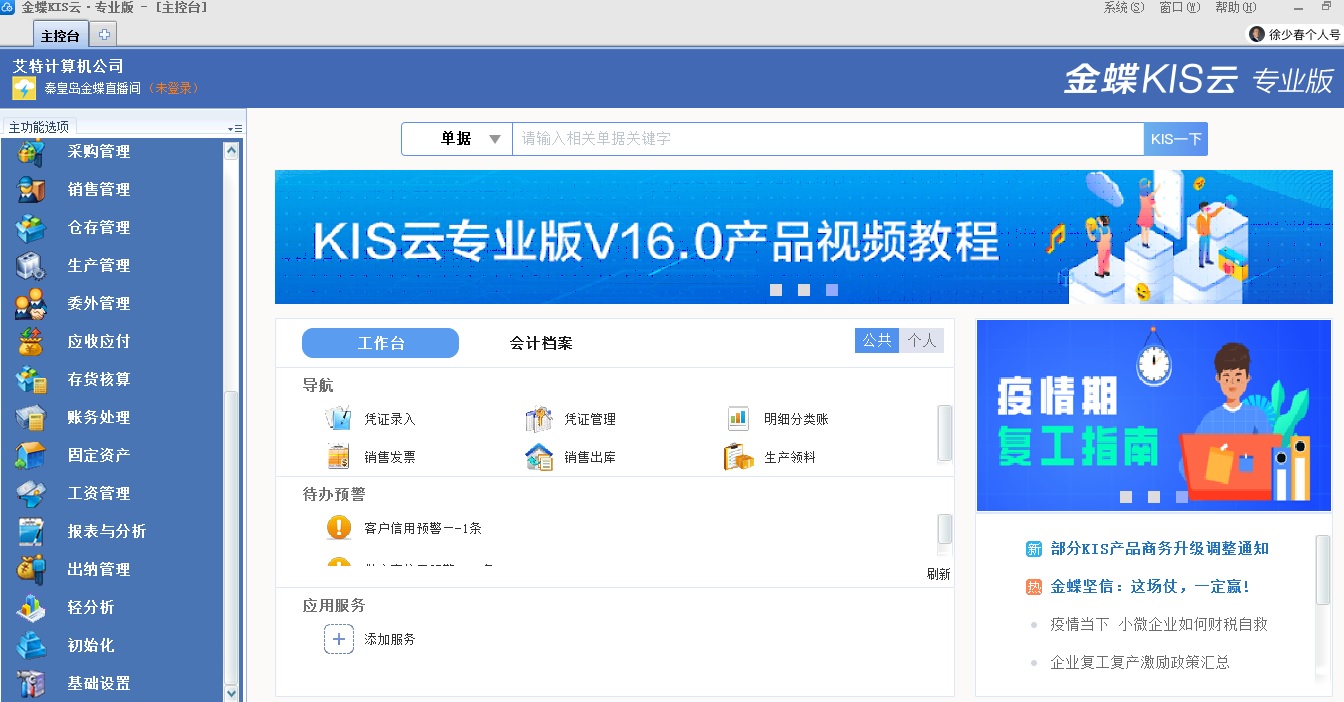Image resolution: width=1344 pixels, height=702 pixels.
Task: Switch to the 会计档案 tab
Action: [541, 343]
